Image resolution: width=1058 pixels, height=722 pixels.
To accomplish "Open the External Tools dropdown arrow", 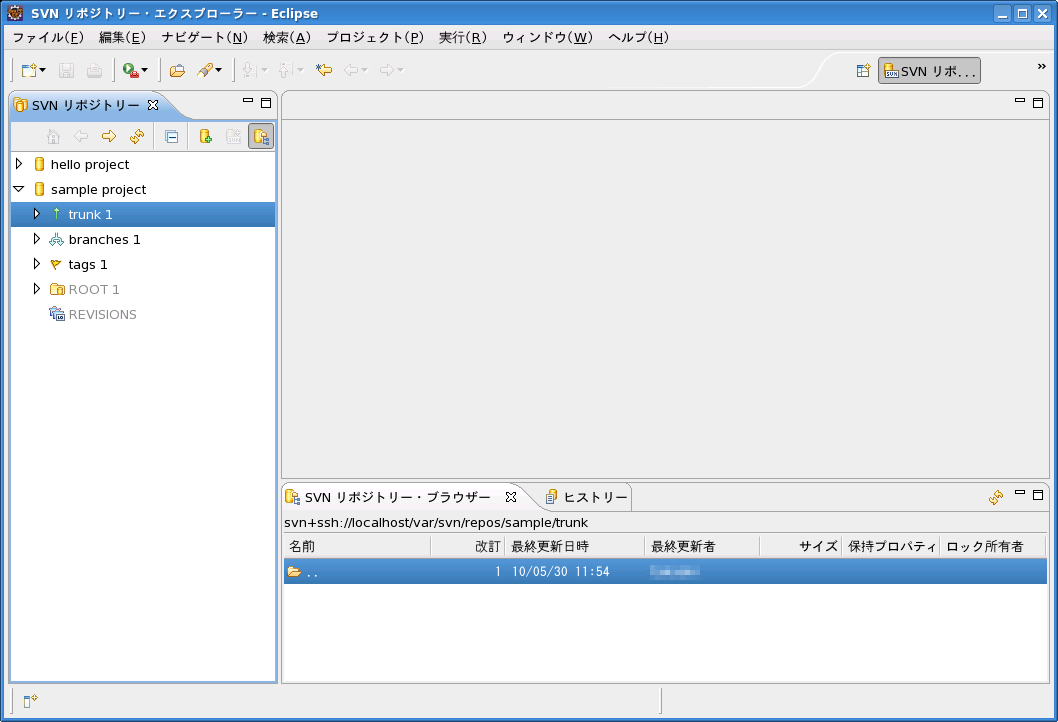I will pyautogui.click(x=144, y=70).
